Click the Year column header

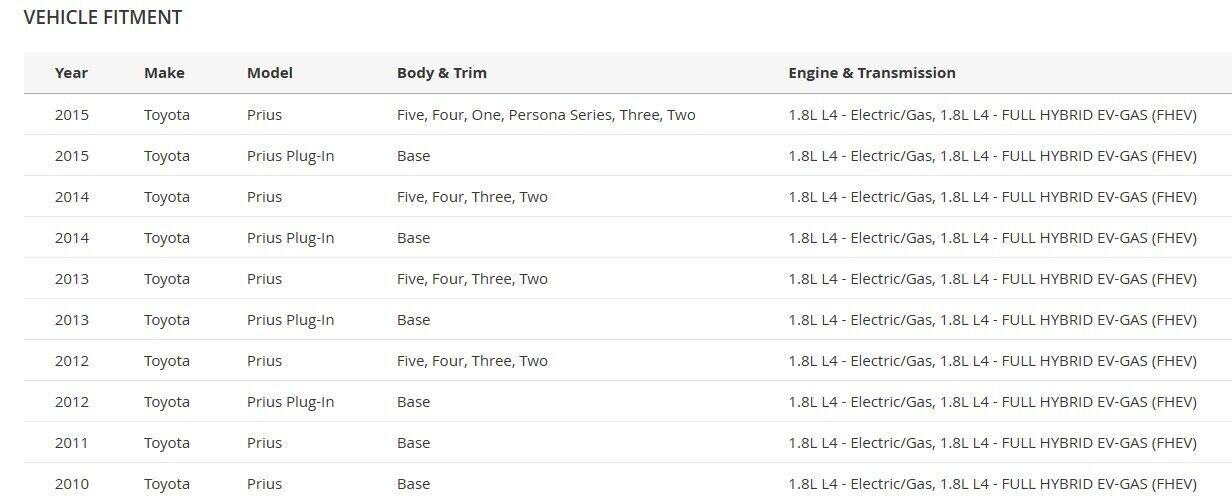[71, 73]
